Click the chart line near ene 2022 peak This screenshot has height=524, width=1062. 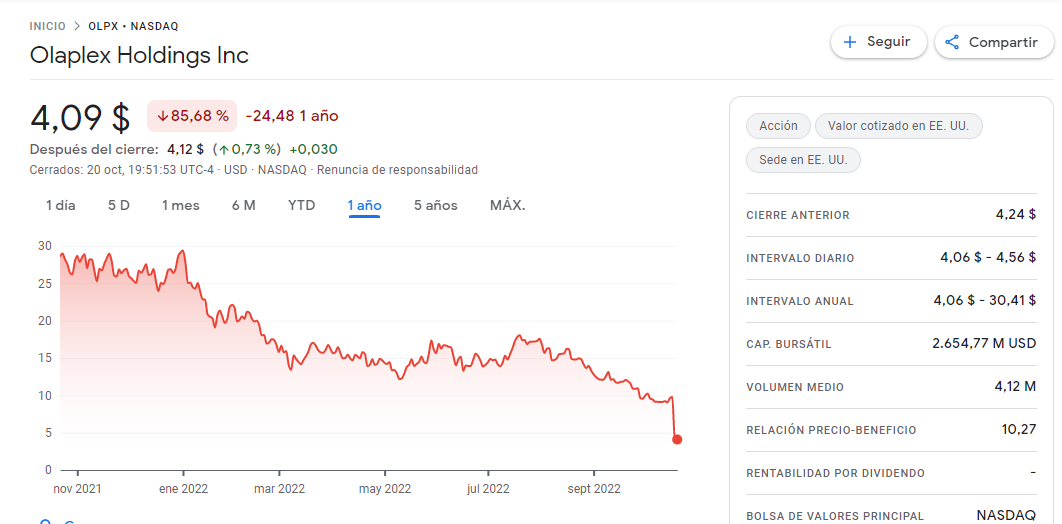click(x=182, y=252)
